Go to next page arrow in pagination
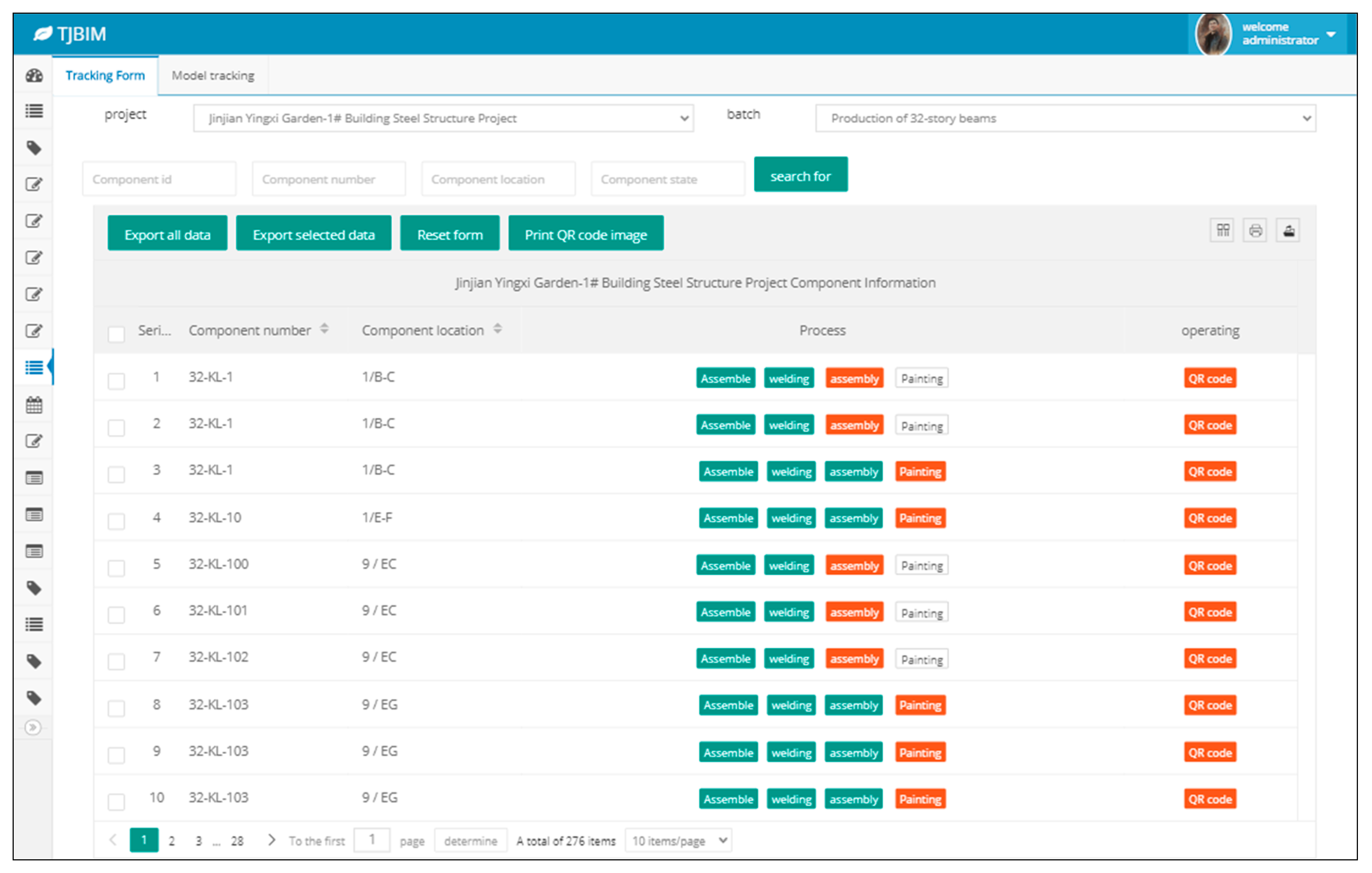 coord(272,840)
